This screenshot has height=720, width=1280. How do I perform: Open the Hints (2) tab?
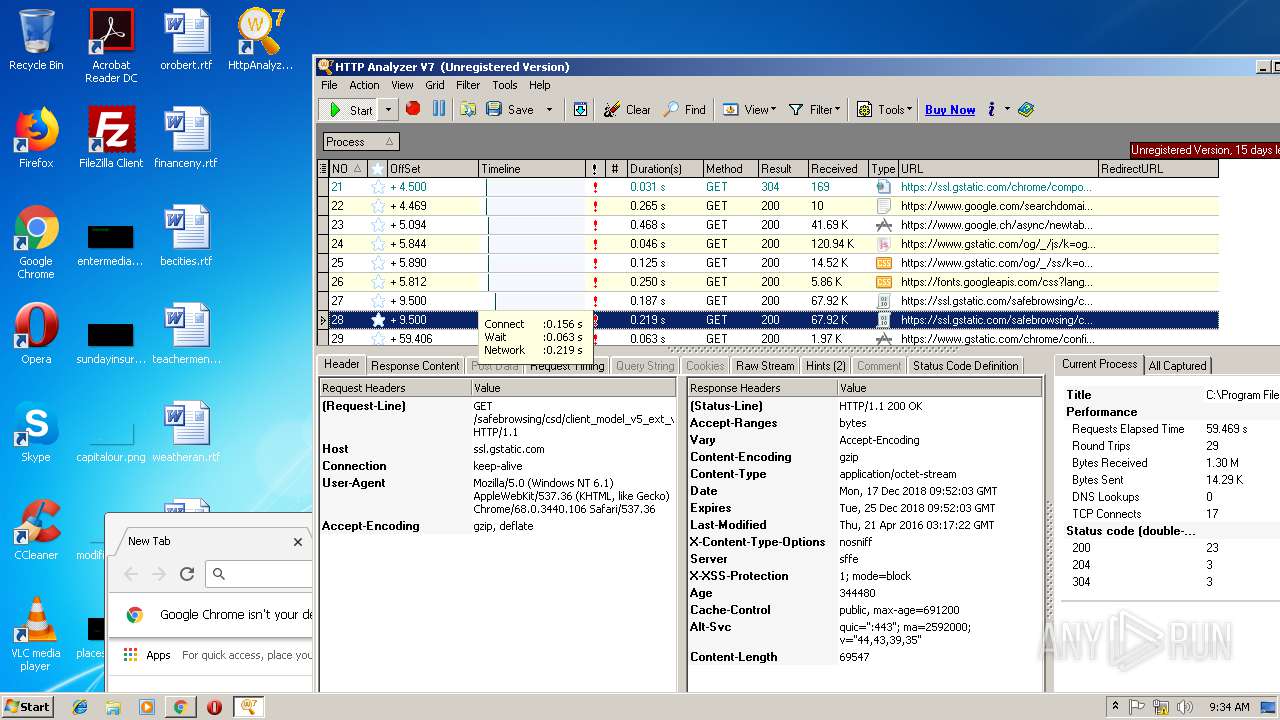click(826, 366)
